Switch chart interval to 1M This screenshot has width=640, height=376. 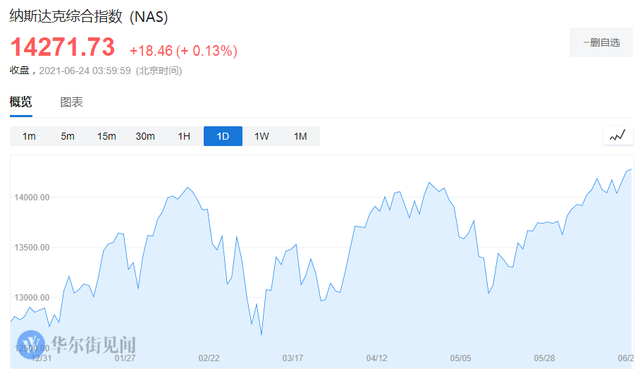tap(300, 136)
